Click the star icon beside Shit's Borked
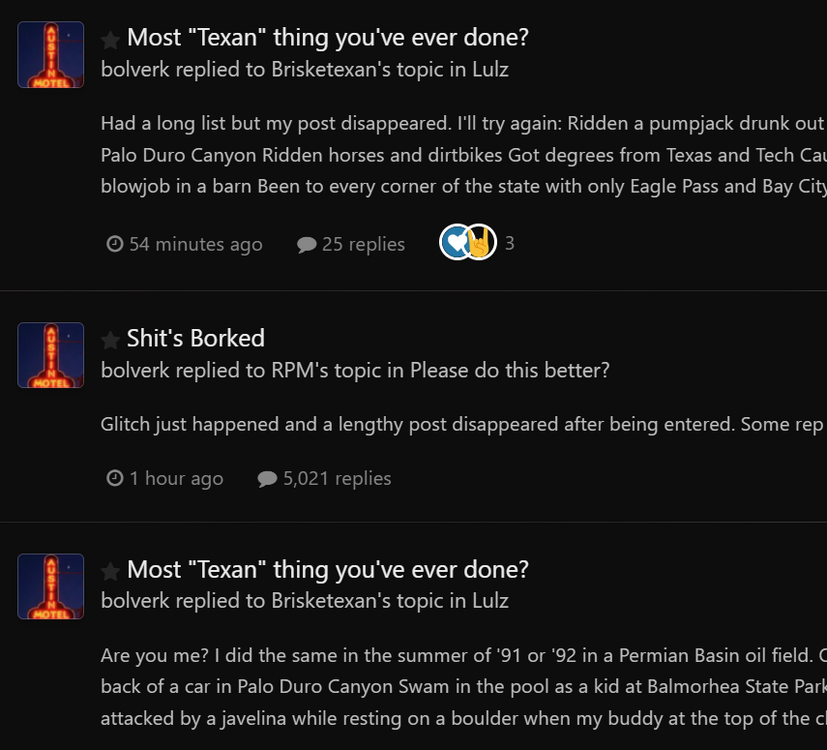827x750 pixels. pos(110,340)
